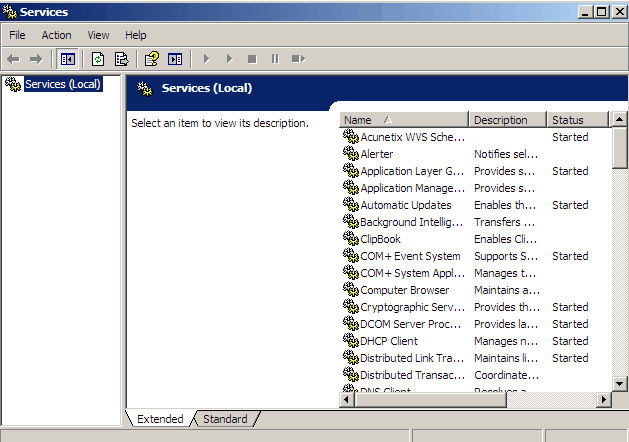Switch to the Extended tab
Viewport: 629px width, 442px height.
160,419
